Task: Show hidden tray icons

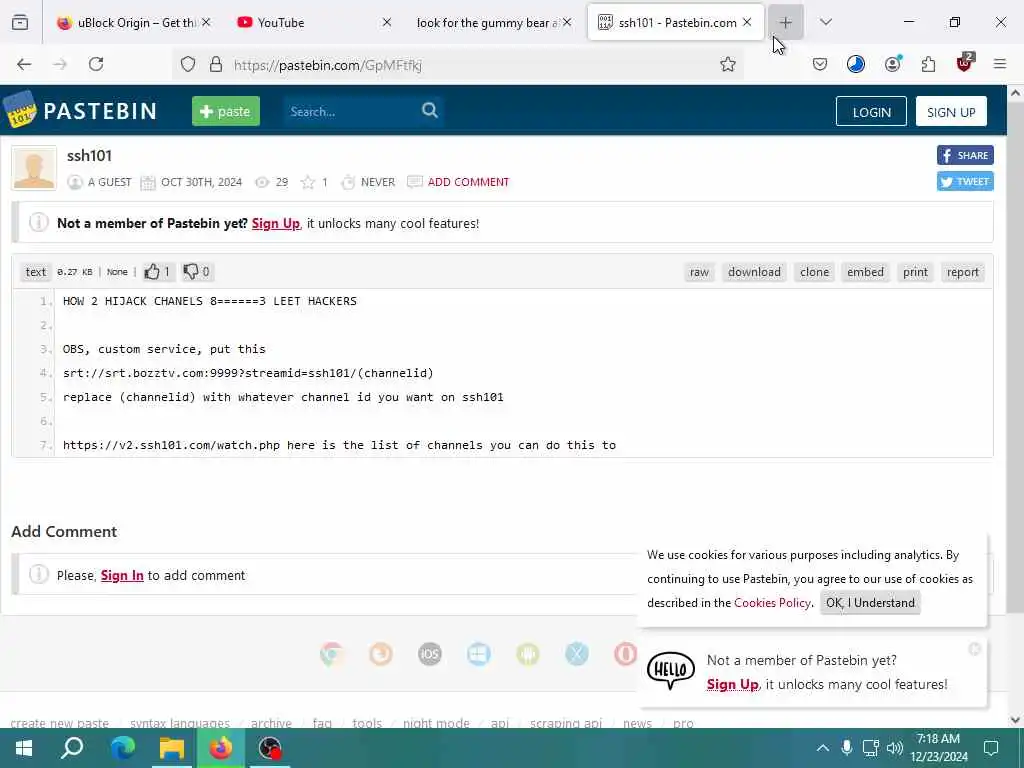Action: coord(823,748)
